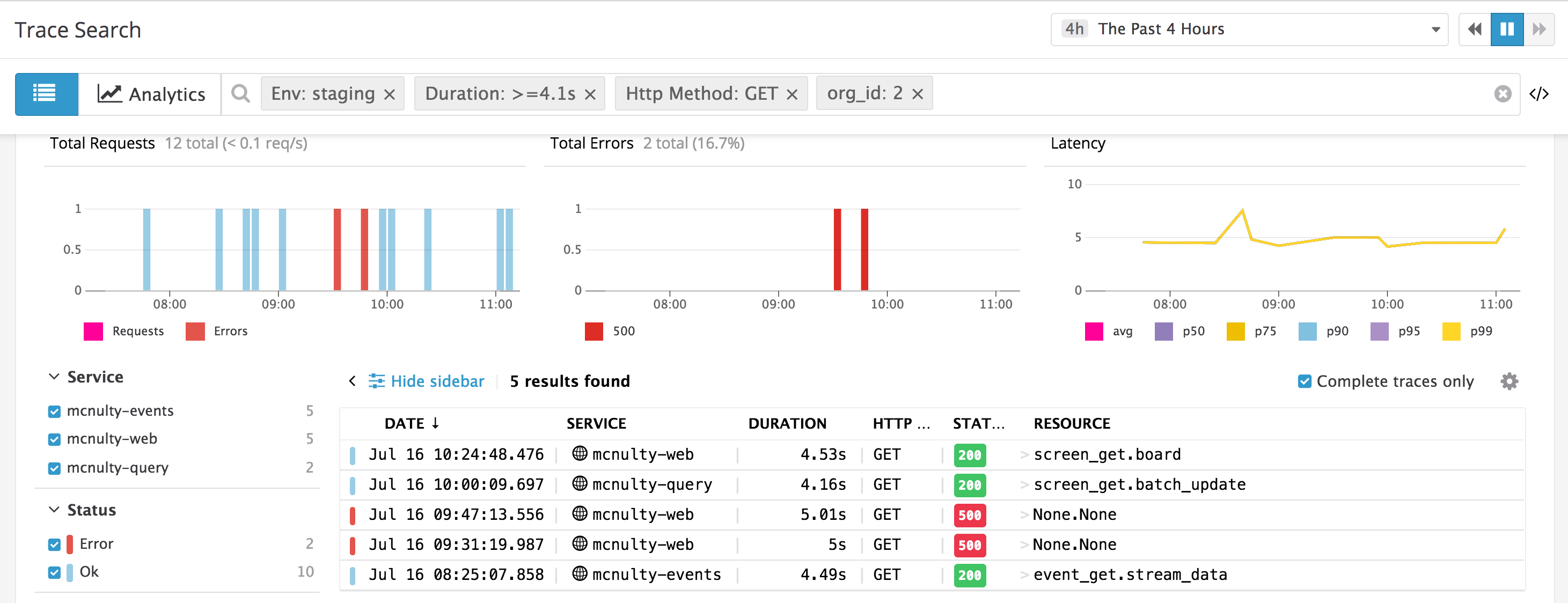Image resolution: width=1568 pixels, height=603 pixels.
Task: Switch to list view mode
Action: click(x=46, y=94)
